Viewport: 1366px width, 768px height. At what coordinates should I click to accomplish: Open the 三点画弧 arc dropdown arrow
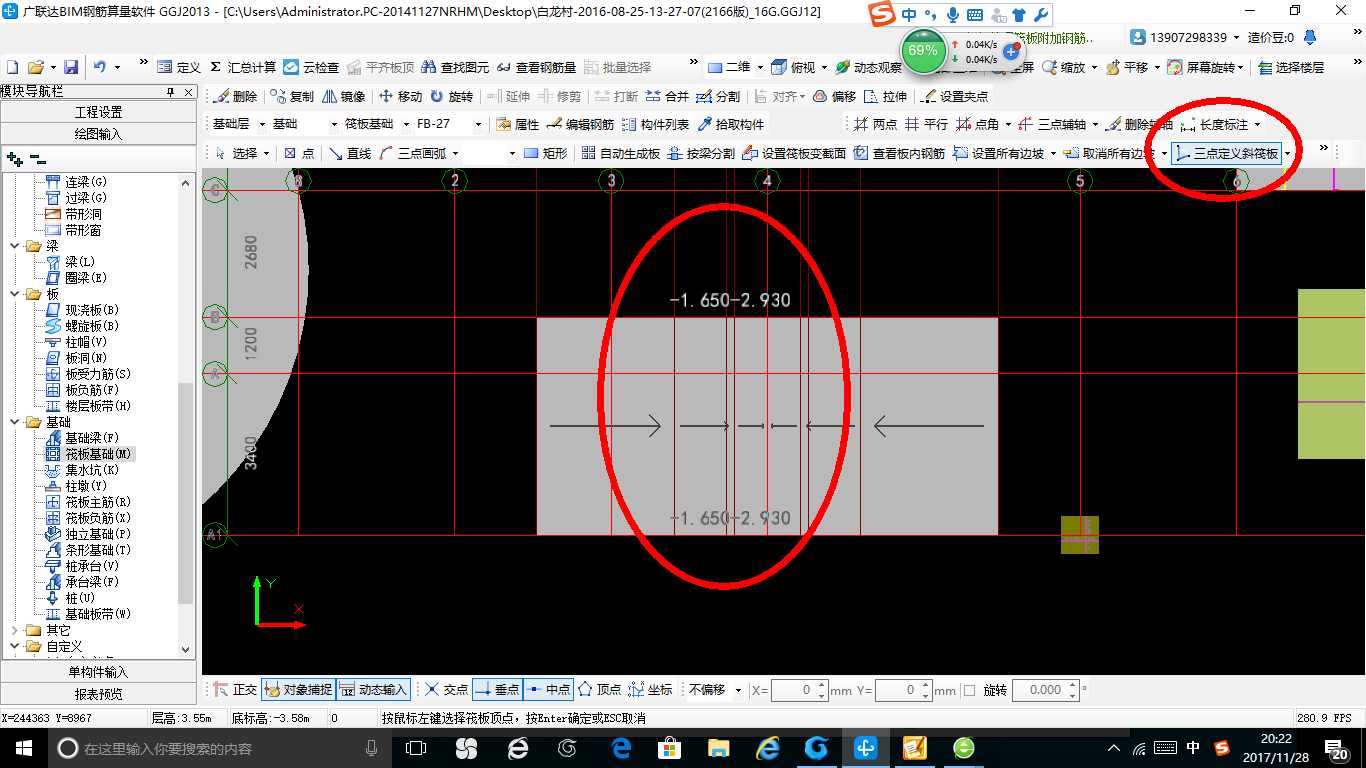coord(455,153)
